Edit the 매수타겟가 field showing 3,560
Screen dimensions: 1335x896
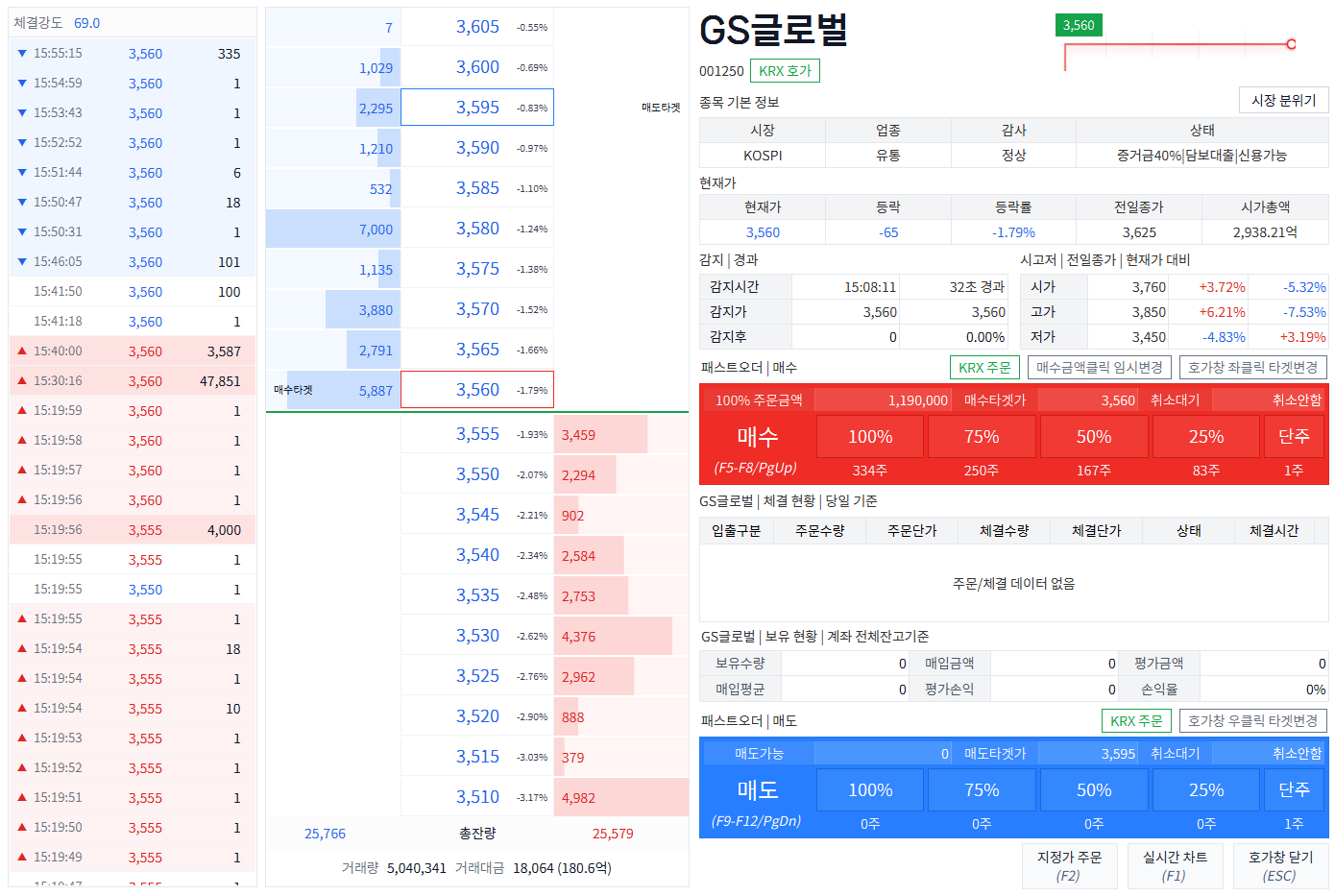coord(1089,400)
